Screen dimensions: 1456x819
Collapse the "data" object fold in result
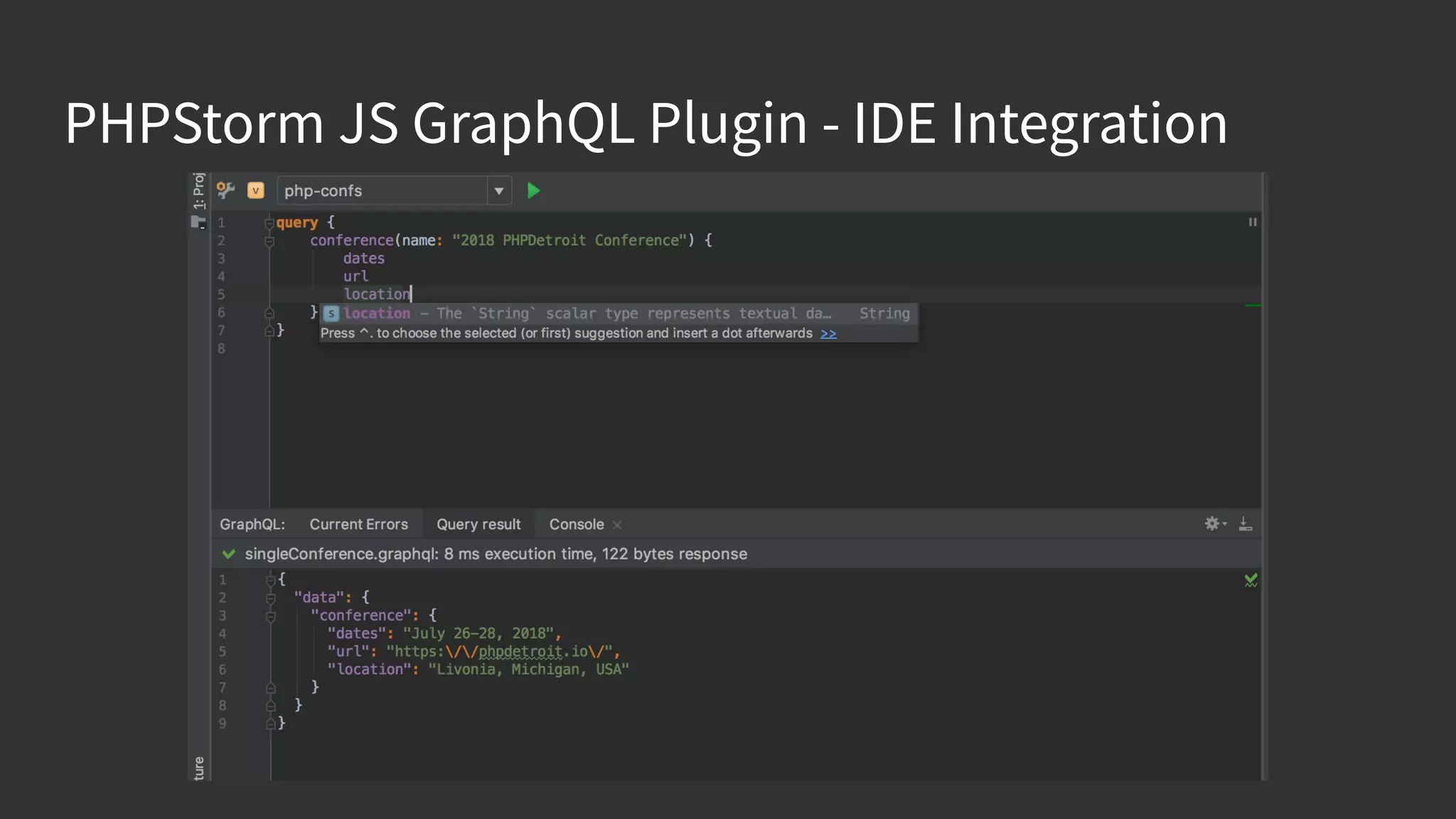270,599
